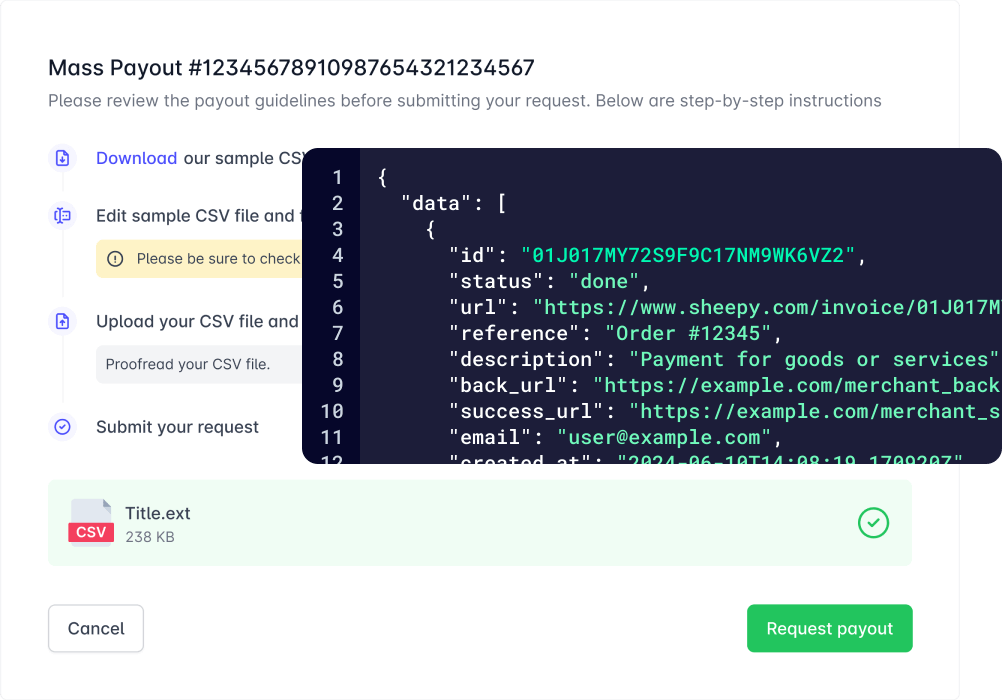Image resolution: width=1002 pixels, height=700 pixels.
Task: Click the submit request check-circle icon
Action: click(62, 427)
